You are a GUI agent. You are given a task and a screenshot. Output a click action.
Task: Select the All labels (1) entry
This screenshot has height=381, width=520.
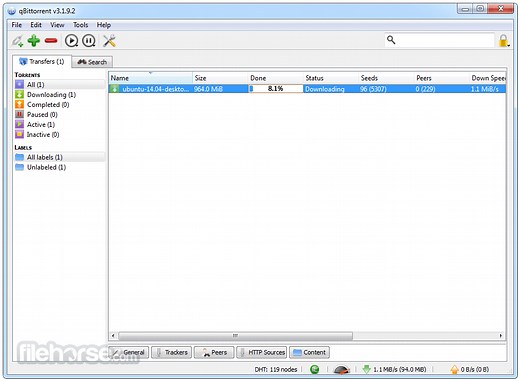click(60, 157)
